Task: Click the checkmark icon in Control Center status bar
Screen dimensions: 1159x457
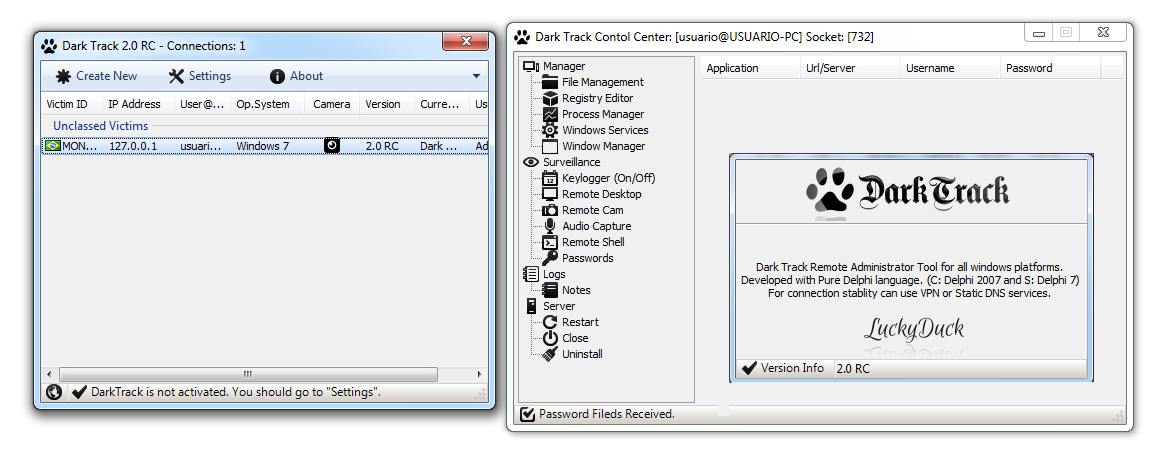Action: pyautogui.click(x=527, y=414)
